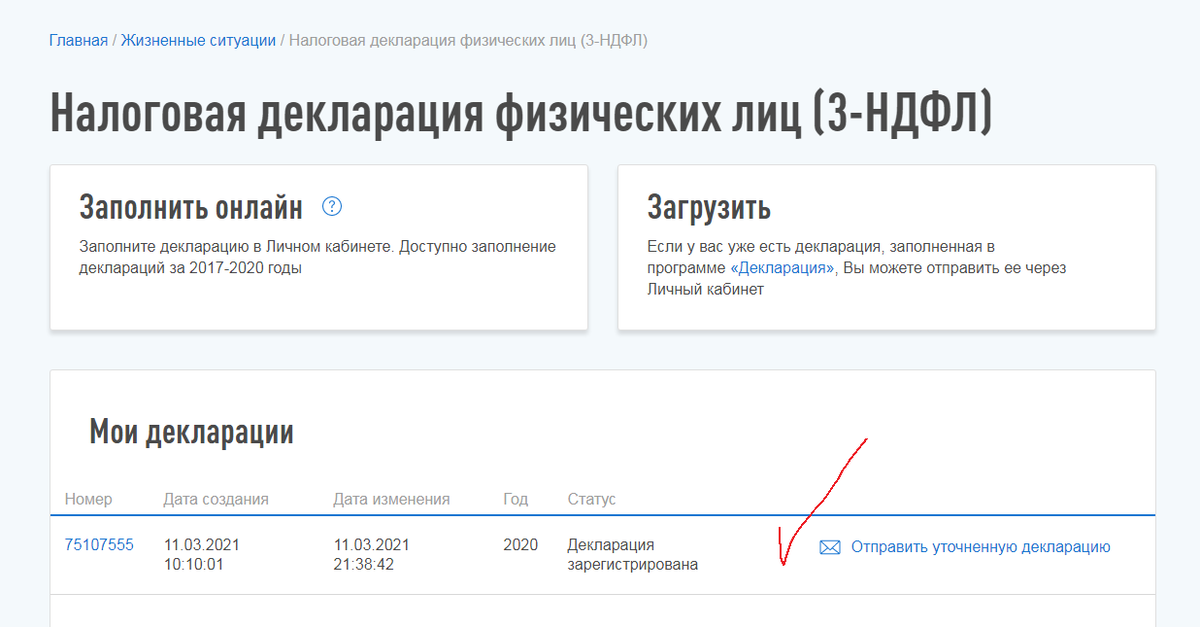Click the Отправить уточненную декларацию link
The width and height of the screenshot is (1200, 627).
pyautogui.click(x=979, y=547)
